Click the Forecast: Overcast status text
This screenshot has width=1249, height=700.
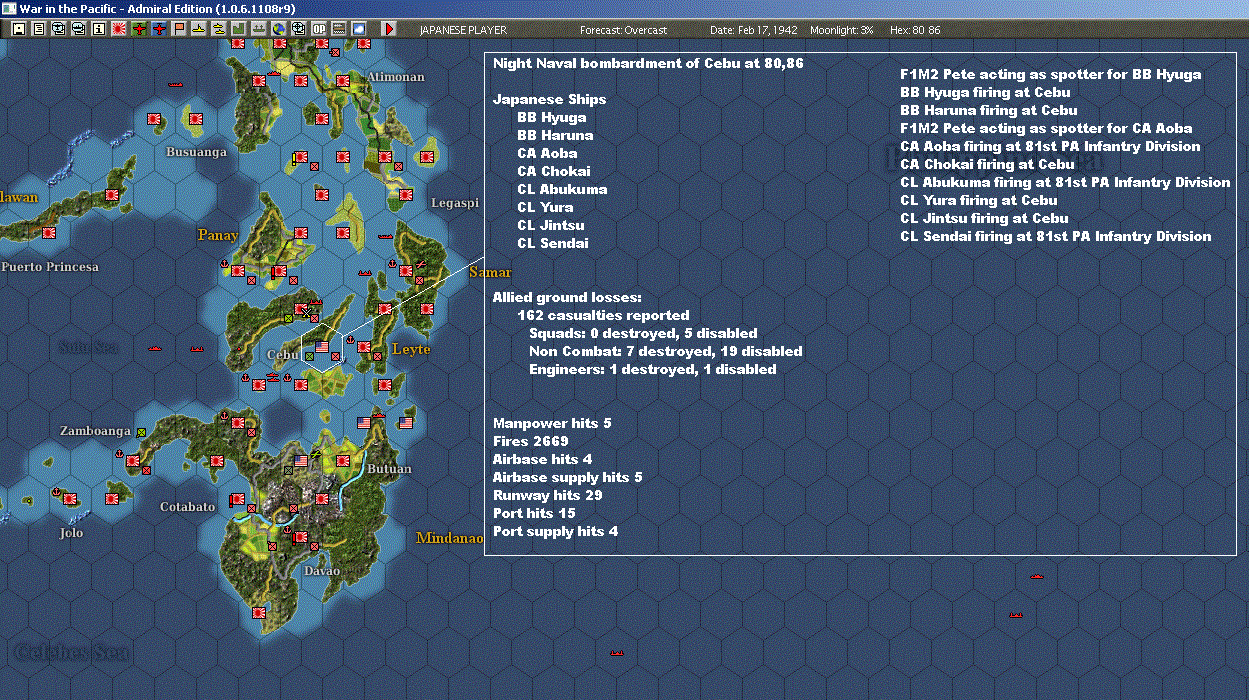click(x=623, y=30)
